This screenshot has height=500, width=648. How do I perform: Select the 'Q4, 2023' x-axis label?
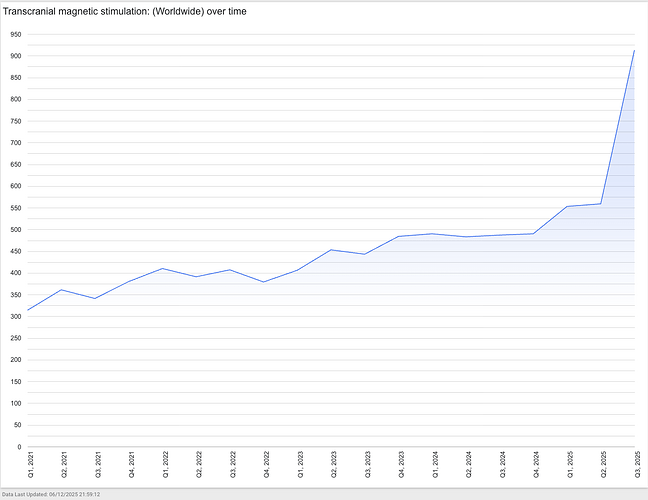(399, 466)
